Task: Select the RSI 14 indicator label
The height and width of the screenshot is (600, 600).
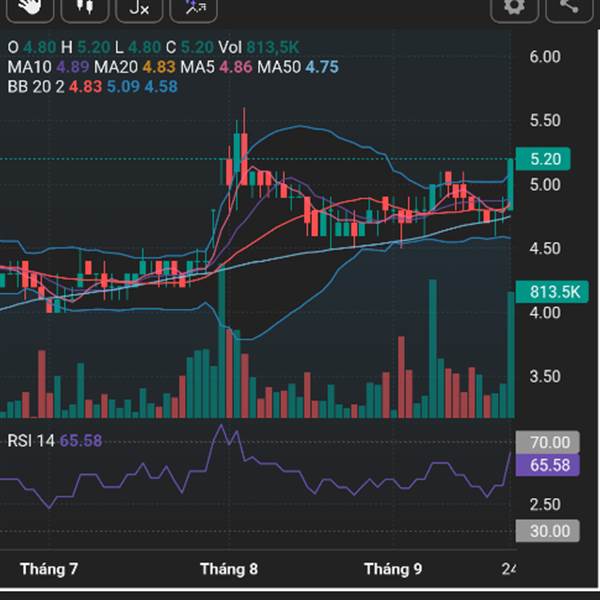Action: point(55,441)
